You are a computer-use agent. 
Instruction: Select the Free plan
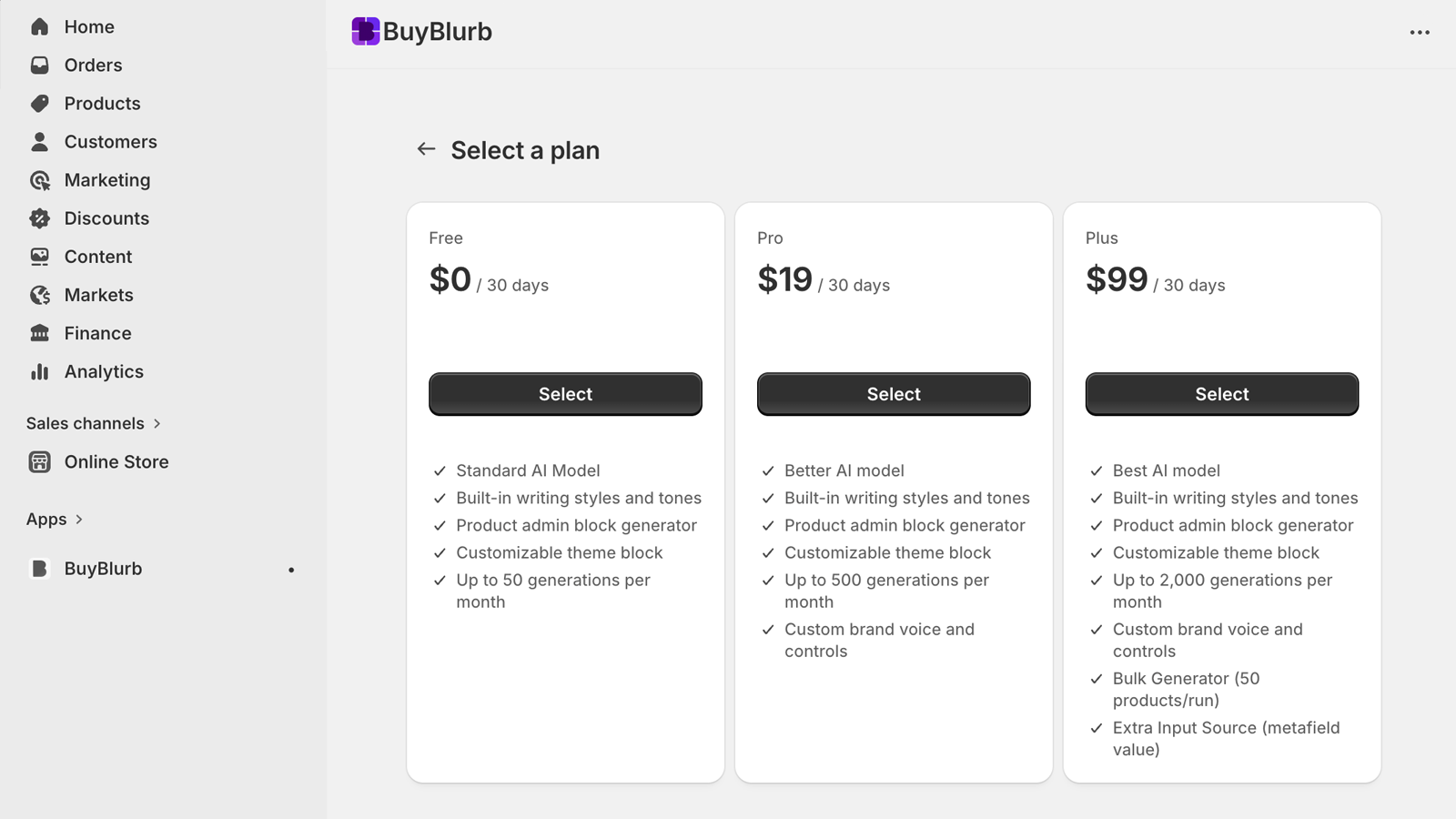coord(564,394)
